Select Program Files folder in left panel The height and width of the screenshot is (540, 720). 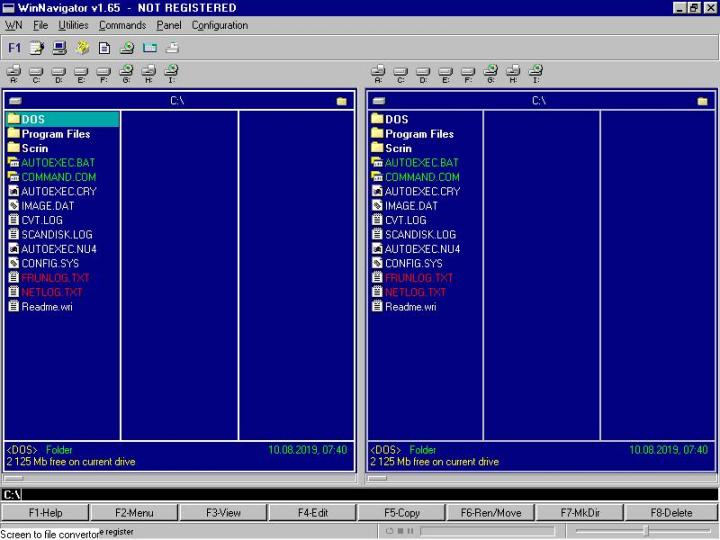(55, 134)
